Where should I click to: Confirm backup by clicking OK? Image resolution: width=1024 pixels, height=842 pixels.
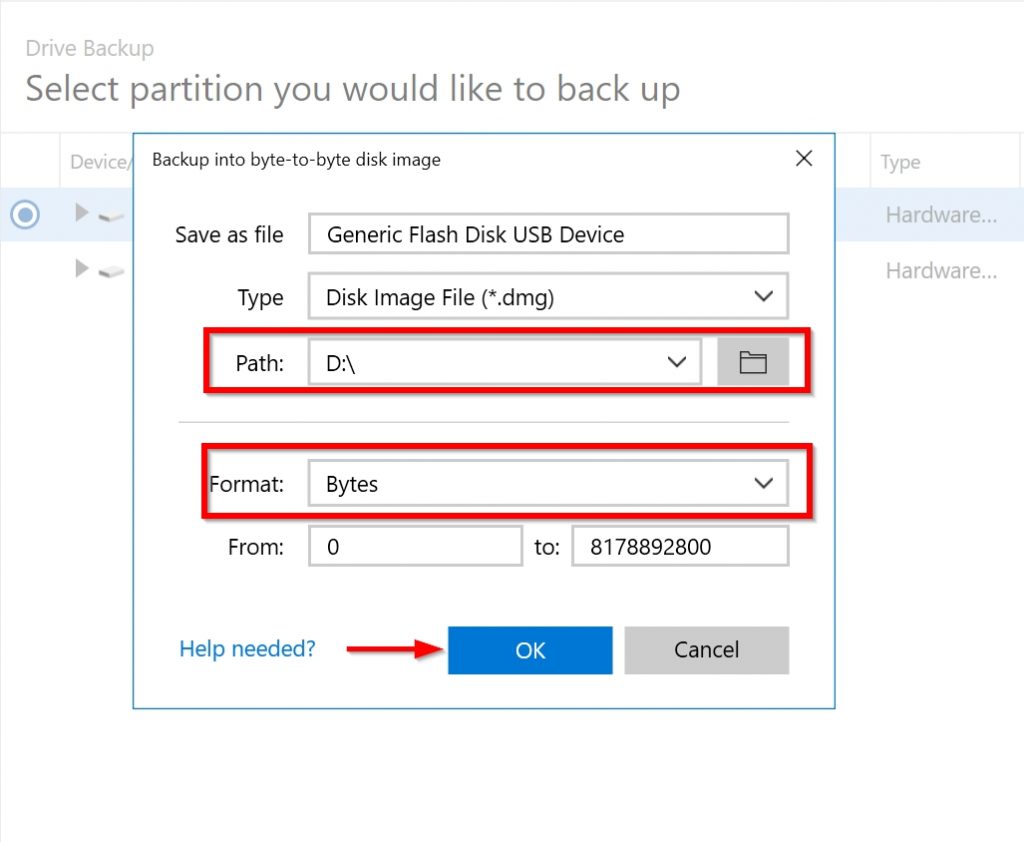[x=529, y=650]
